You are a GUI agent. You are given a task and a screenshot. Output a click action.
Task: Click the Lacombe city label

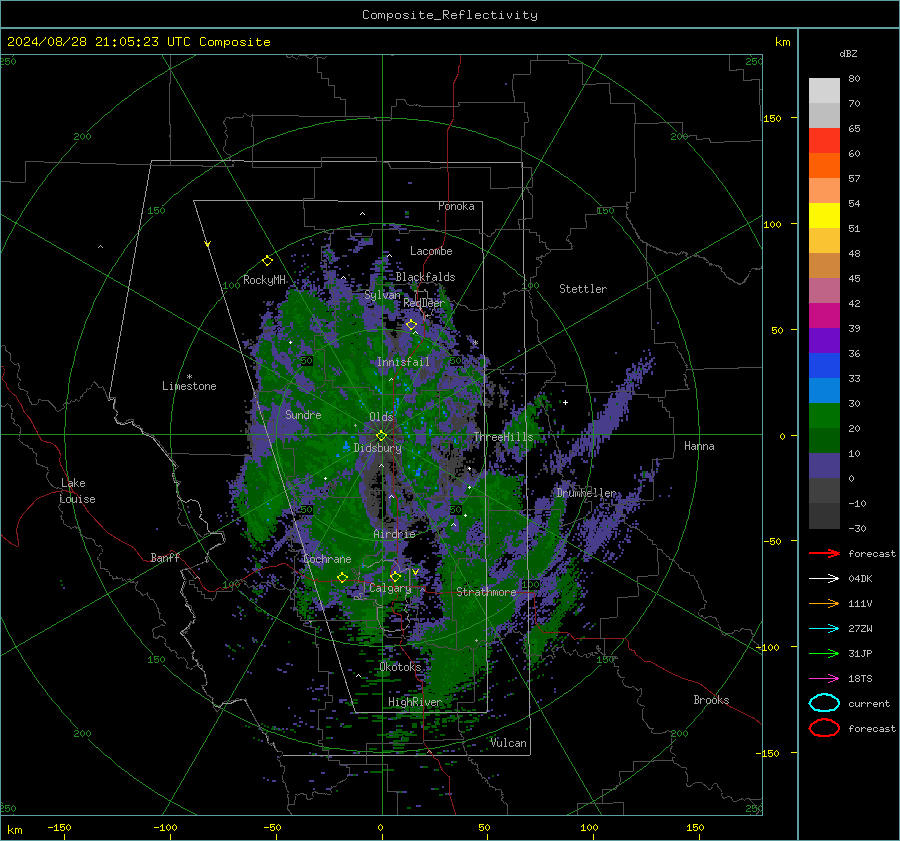pos(431,251)
